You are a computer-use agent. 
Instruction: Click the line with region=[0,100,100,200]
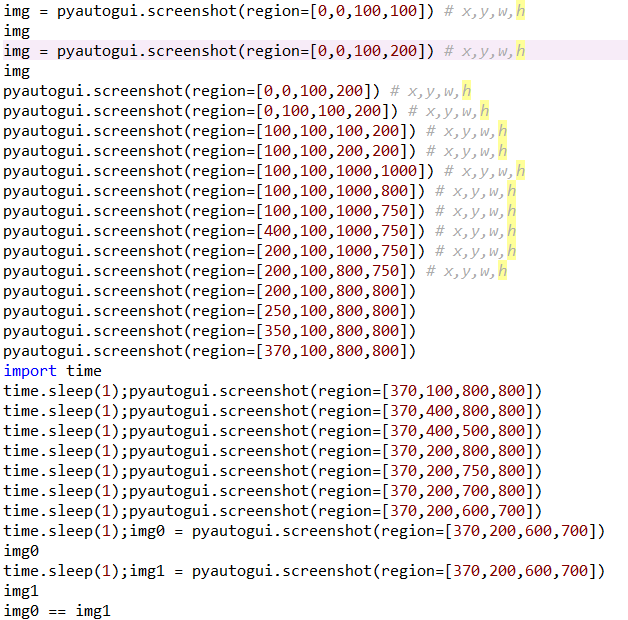pyautogui.click(x=246, y=111)
